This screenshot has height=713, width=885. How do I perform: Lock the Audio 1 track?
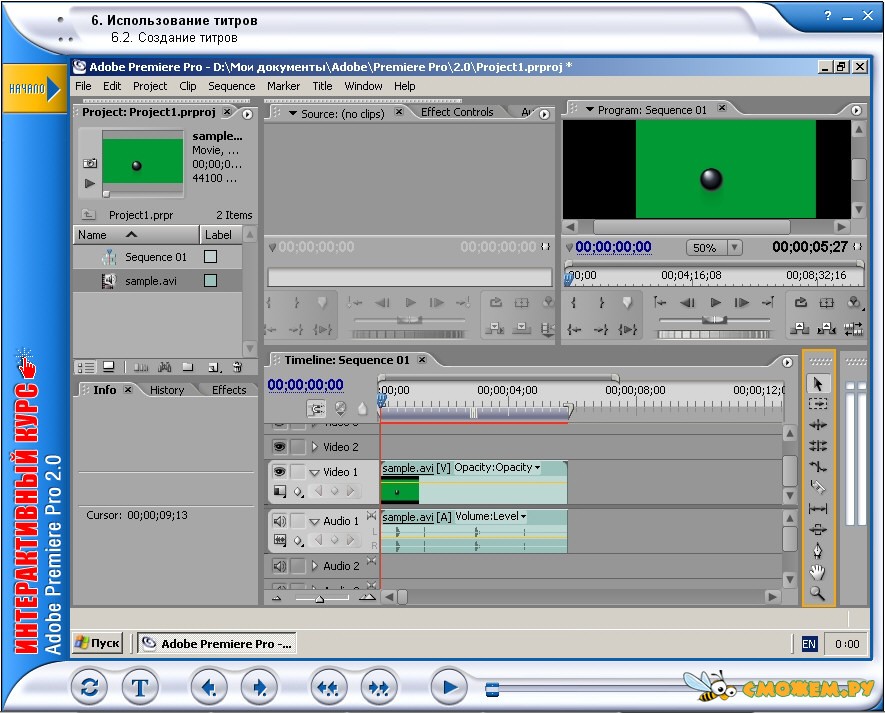pyautogui.click(x=297, y=520)
